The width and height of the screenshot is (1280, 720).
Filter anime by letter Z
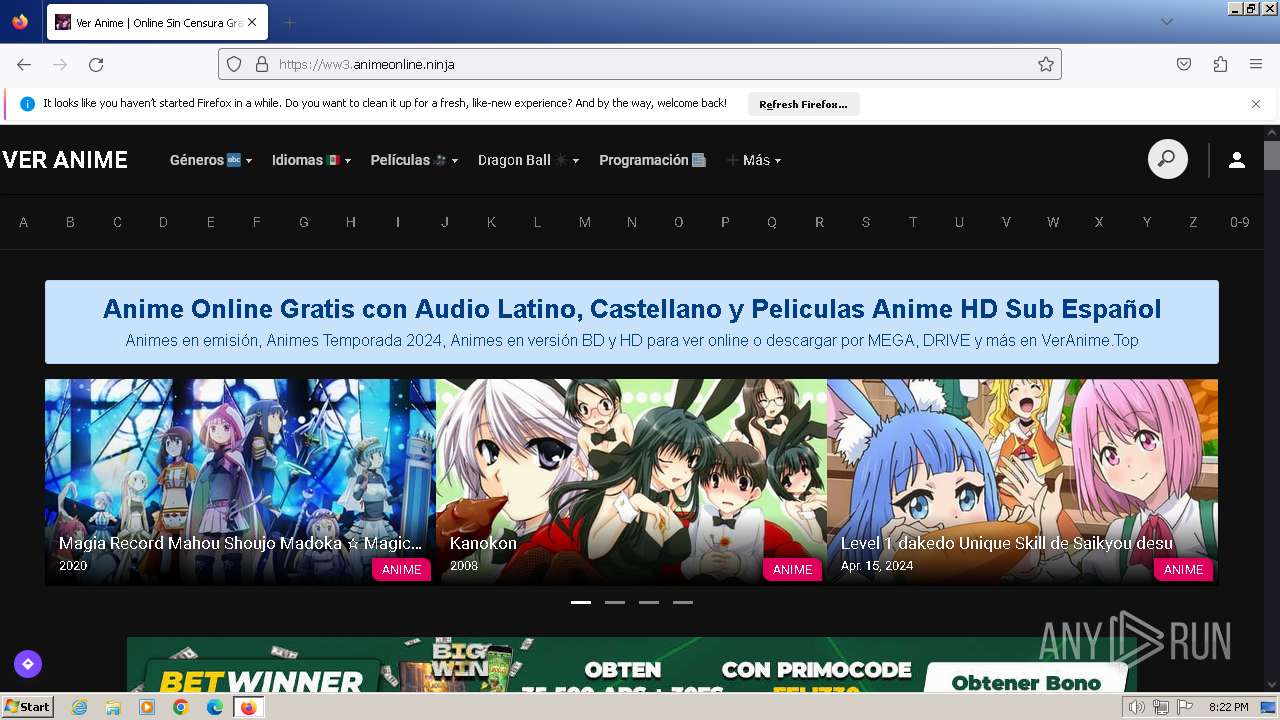tap(1193, 222)
